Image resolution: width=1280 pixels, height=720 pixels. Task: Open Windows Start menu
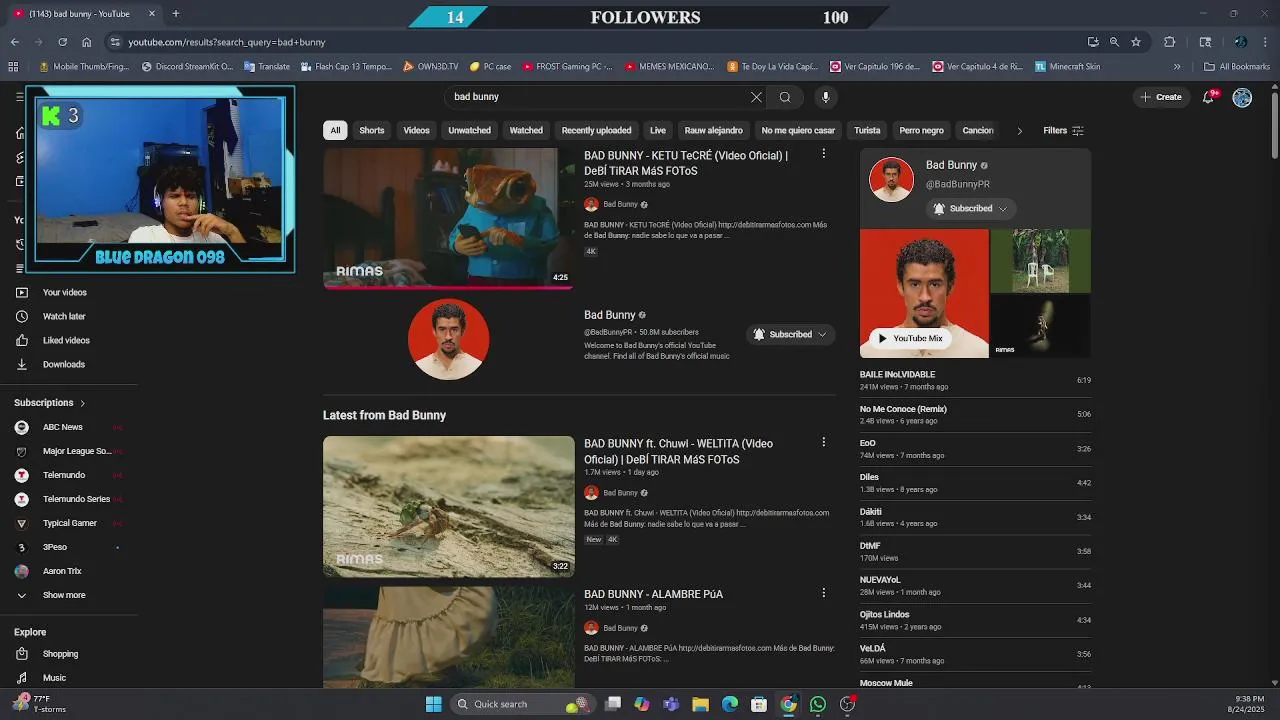tap(433, 704)
